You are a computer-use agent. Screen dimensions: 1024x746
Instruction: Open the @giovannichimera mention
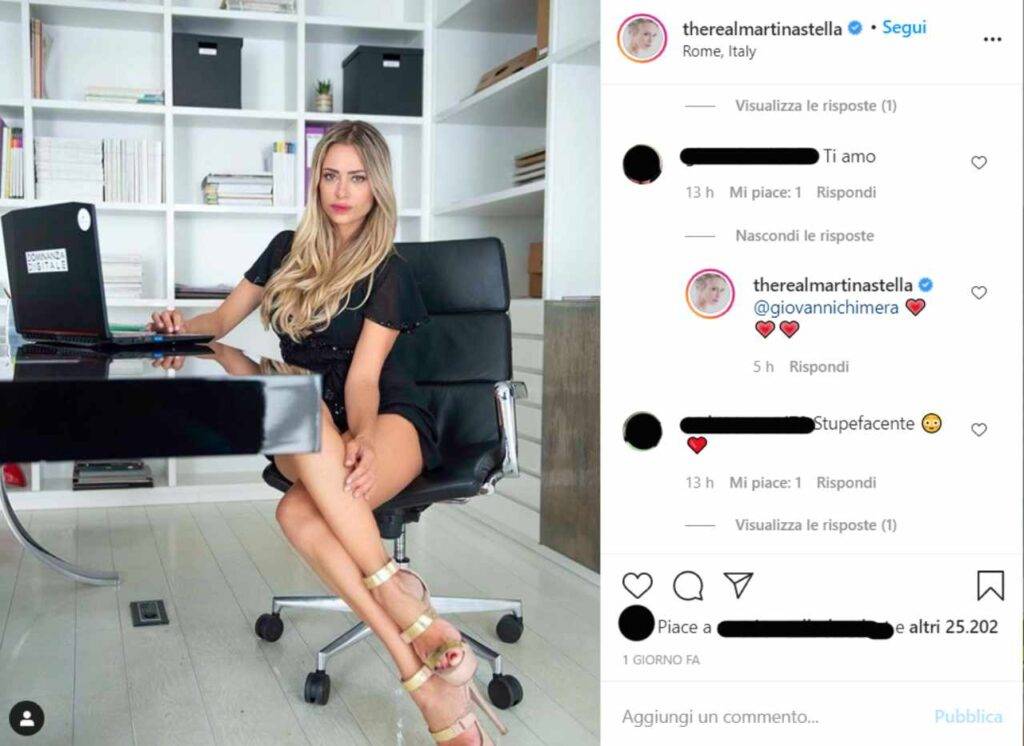[x=825, y=308]
